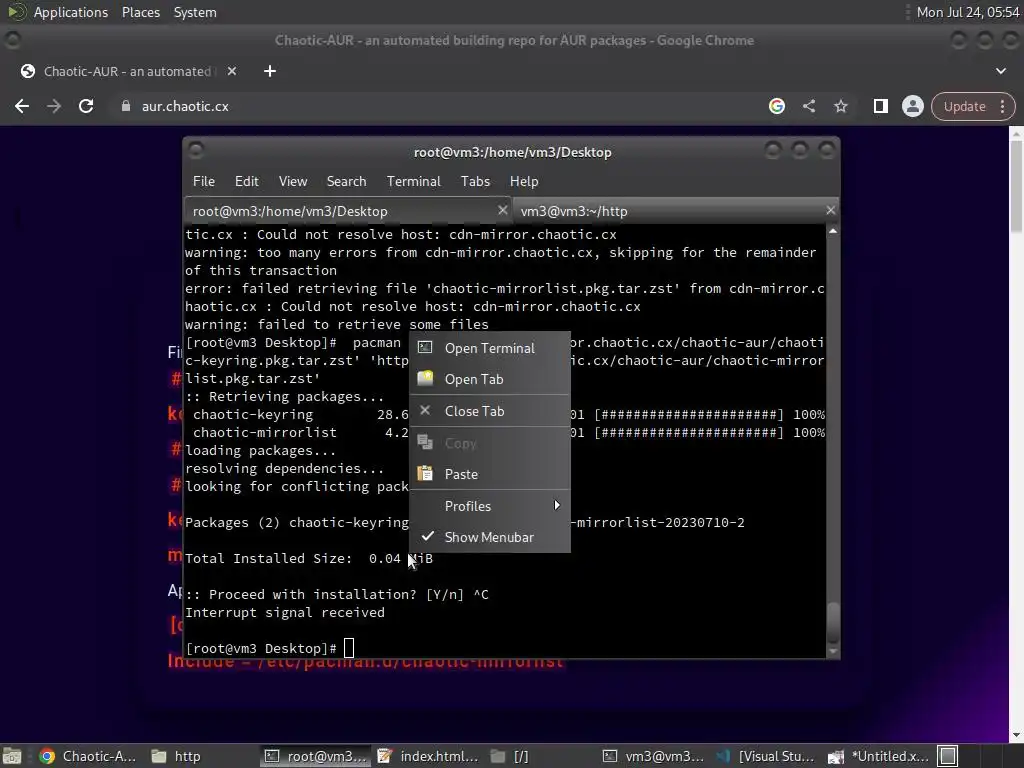Open the [/] folder taskbar item
The width and height of the screenshot is (1024, 768).
(509, 756)
